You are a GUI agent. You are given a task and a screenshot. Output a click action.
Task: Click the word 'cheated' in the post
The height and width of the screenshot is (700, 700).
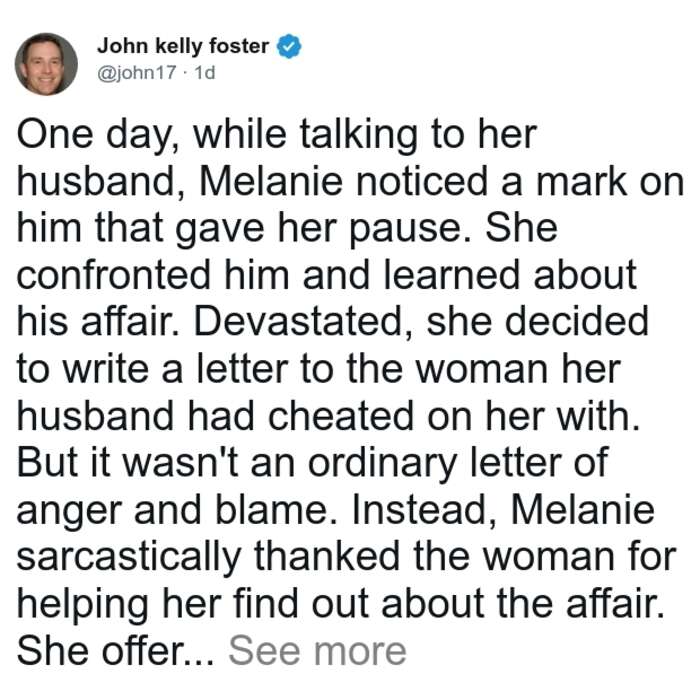pos(341,416)
